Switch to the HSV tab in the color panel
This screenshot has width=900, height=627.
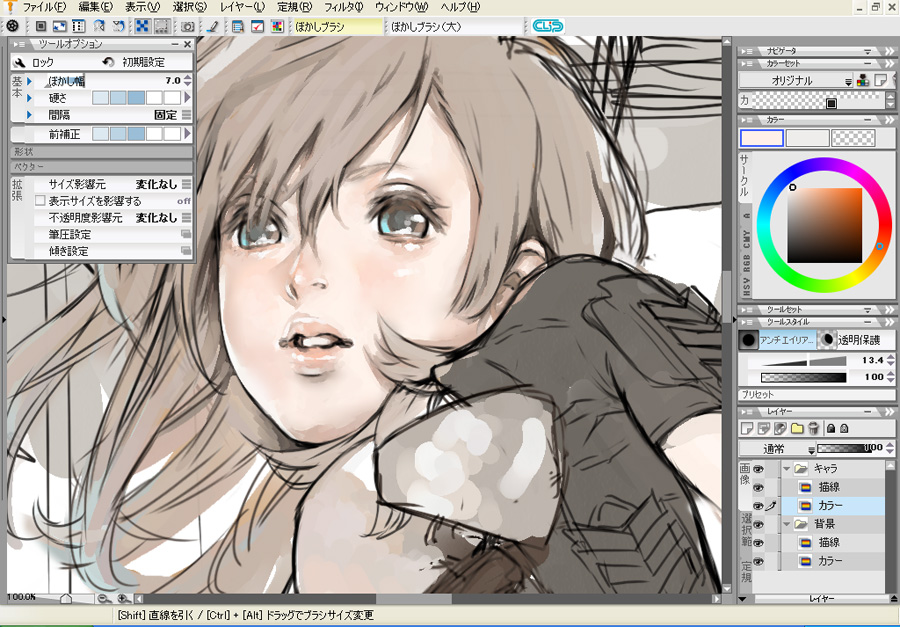coord(746,286)
